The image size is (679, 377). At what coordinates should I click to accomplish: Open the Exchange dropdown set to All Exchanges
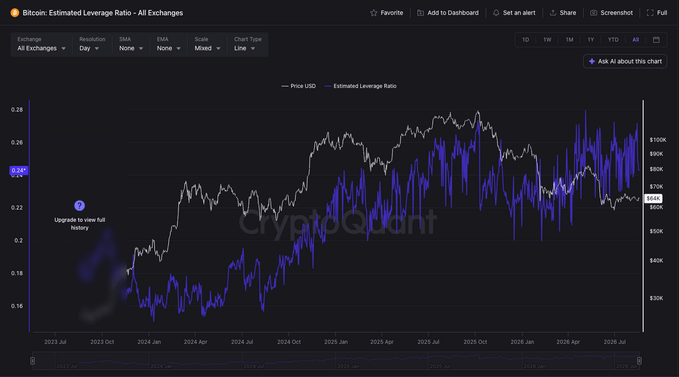(x=42, y=45)
